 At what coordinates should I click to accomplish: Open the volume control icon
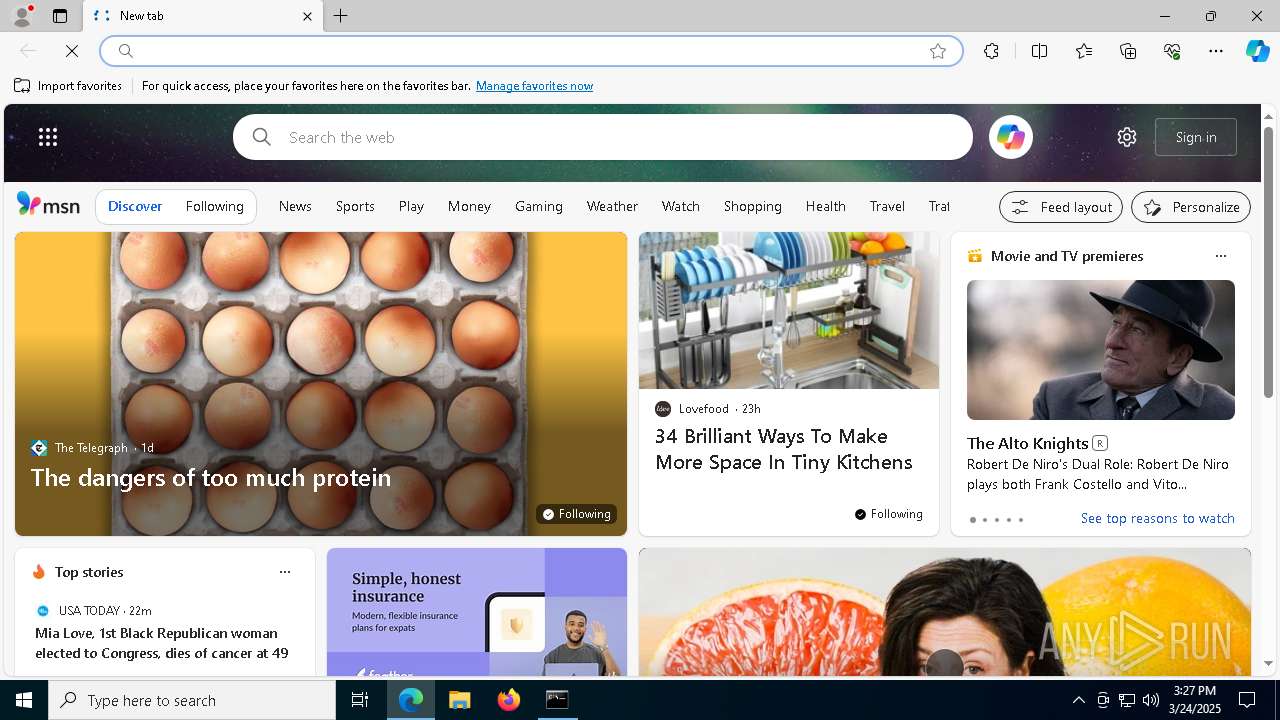(1151, 700)
